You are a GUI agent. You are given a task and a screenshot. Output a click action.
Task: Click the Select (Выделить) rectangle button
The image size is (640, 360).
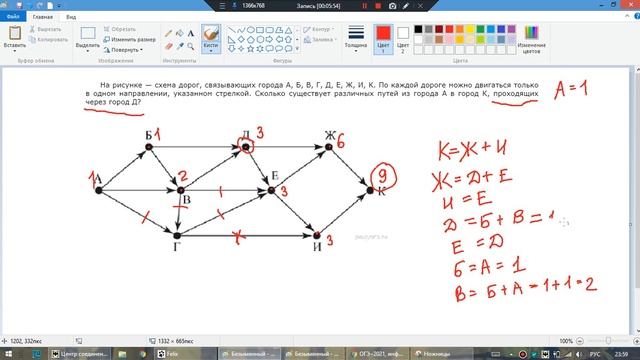(x=88, y=33)
